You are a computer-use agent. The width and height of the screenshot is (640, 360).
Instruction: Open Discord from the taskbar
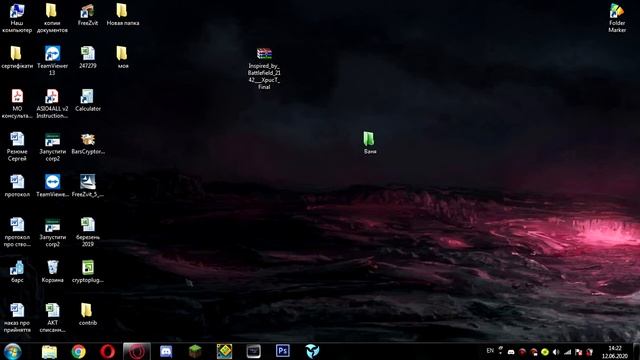pyautogui.click(x=166, y=351)
